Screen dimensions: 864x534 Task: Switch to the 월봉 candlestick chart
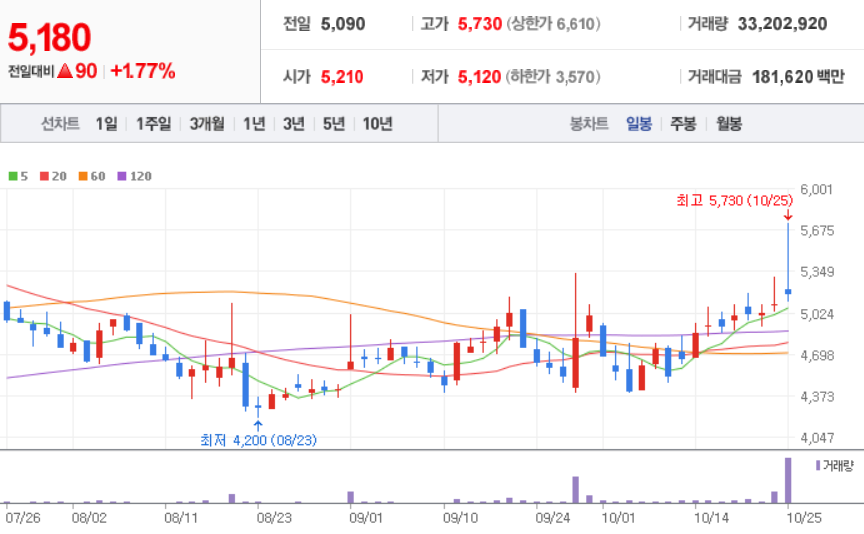(x=728, y=124)
